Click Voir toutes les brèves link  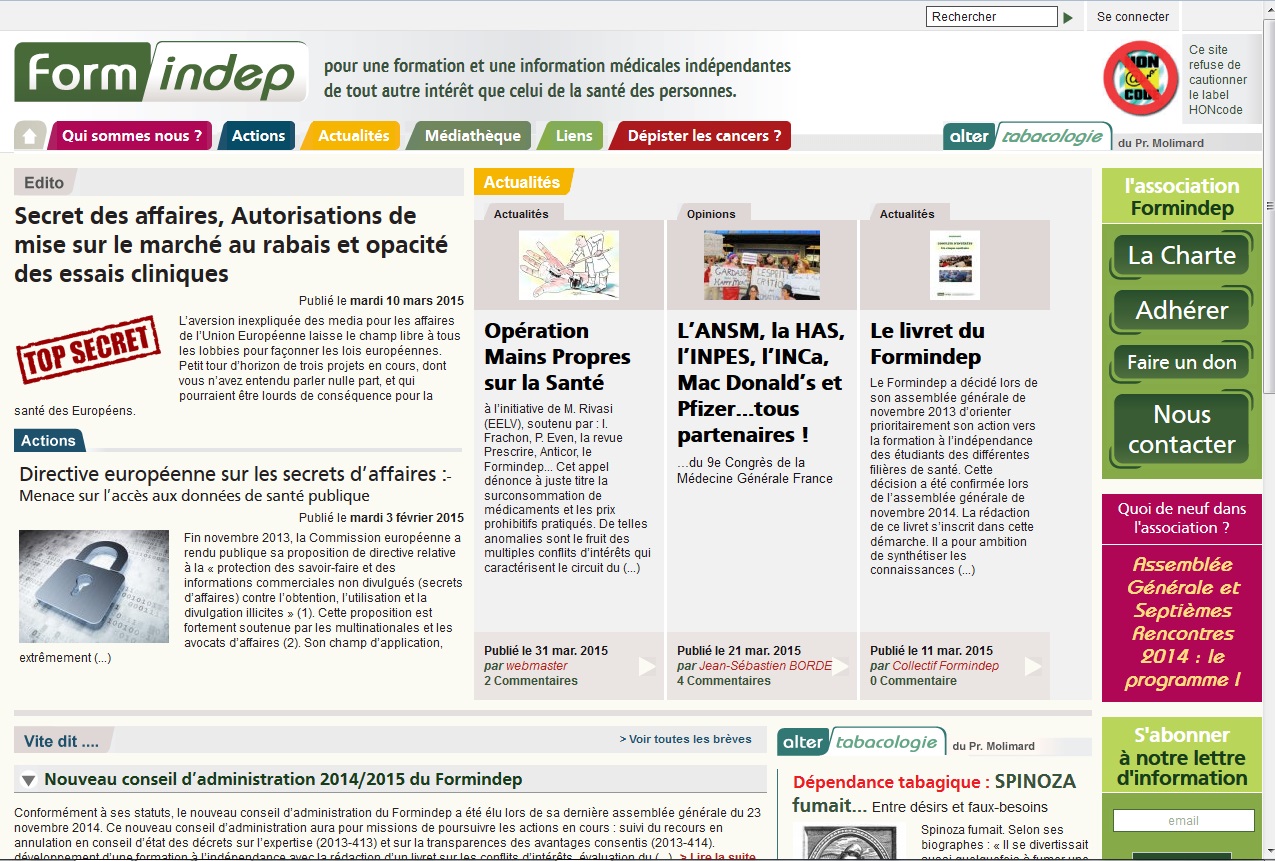[x=685, y=739]
